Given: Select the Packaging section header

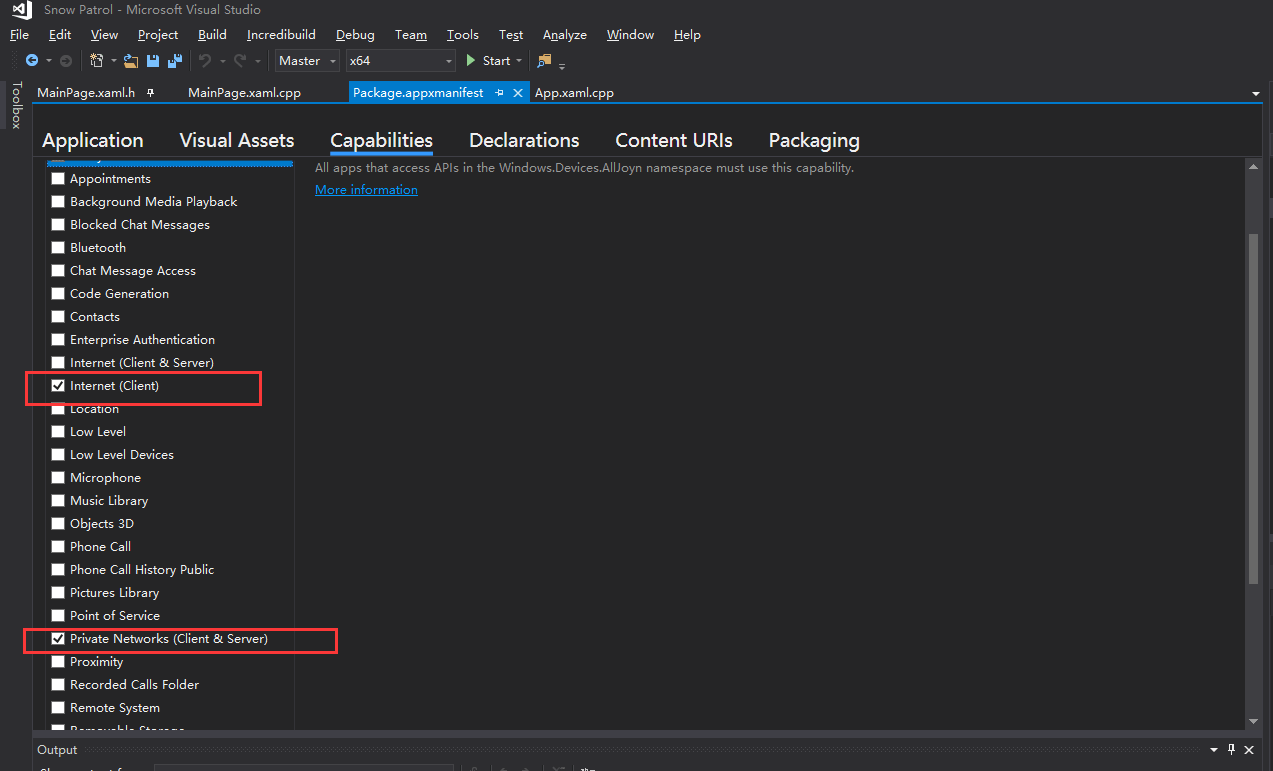Looking at the screenshot, I should pyautogui.click(x=814, y=140).
